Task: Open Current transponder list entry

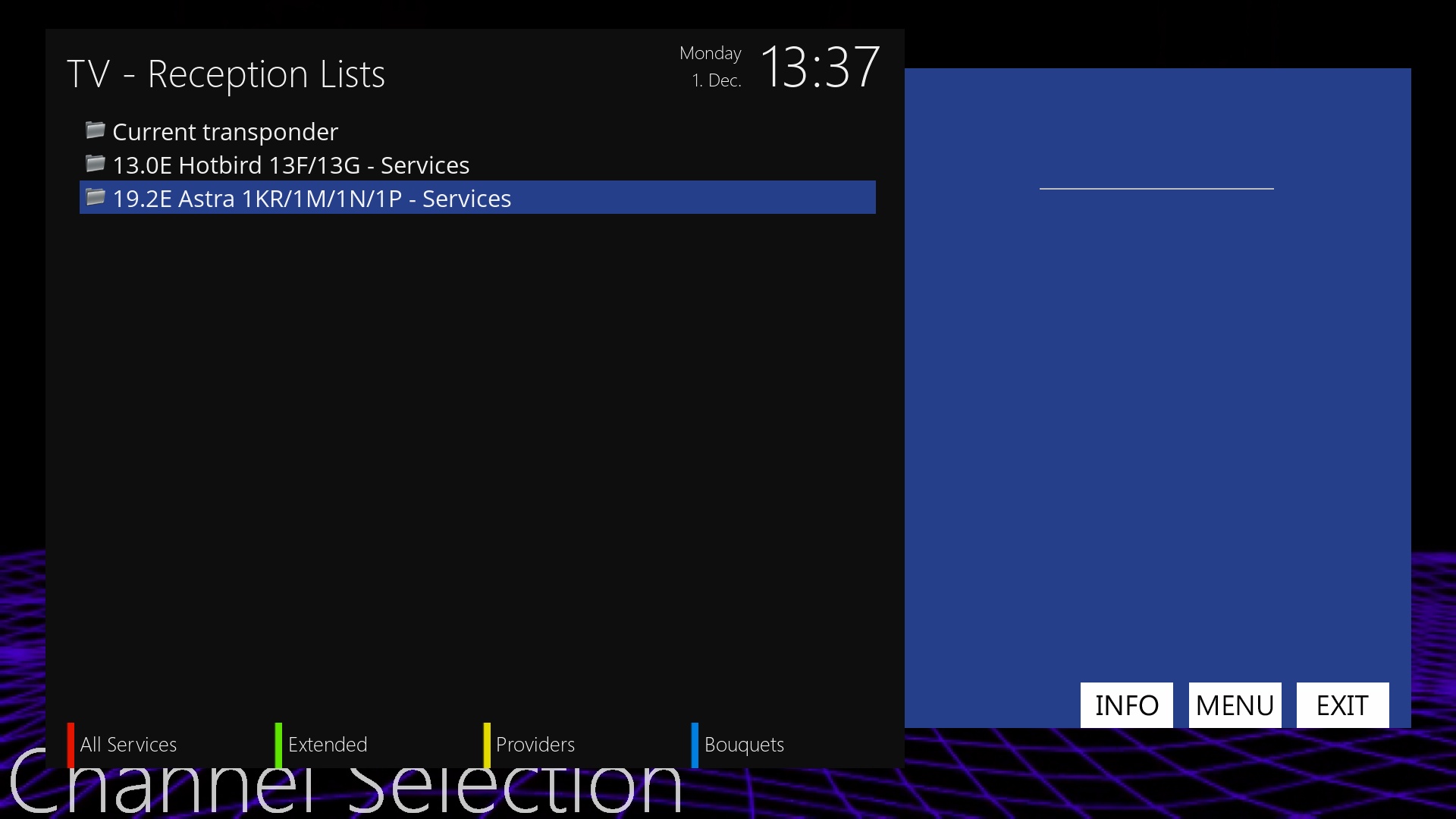Action: (225, 132)
